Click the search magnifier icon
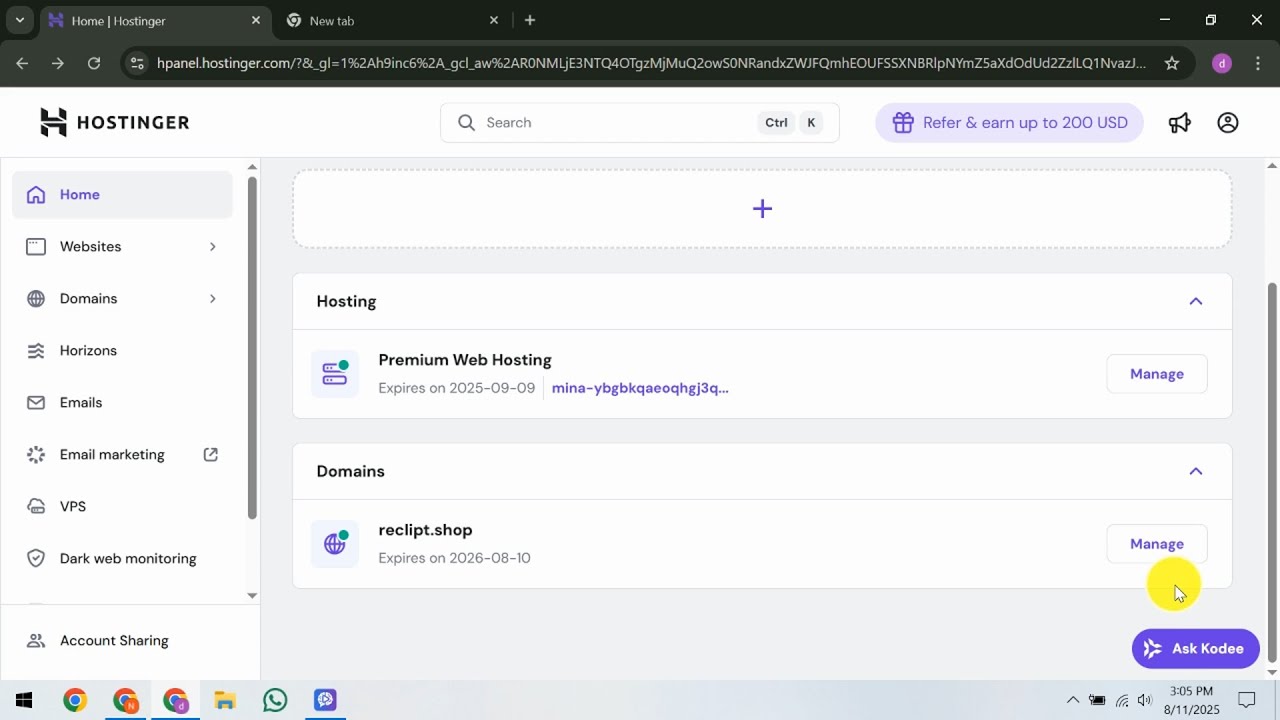 (x=467, y=122)
